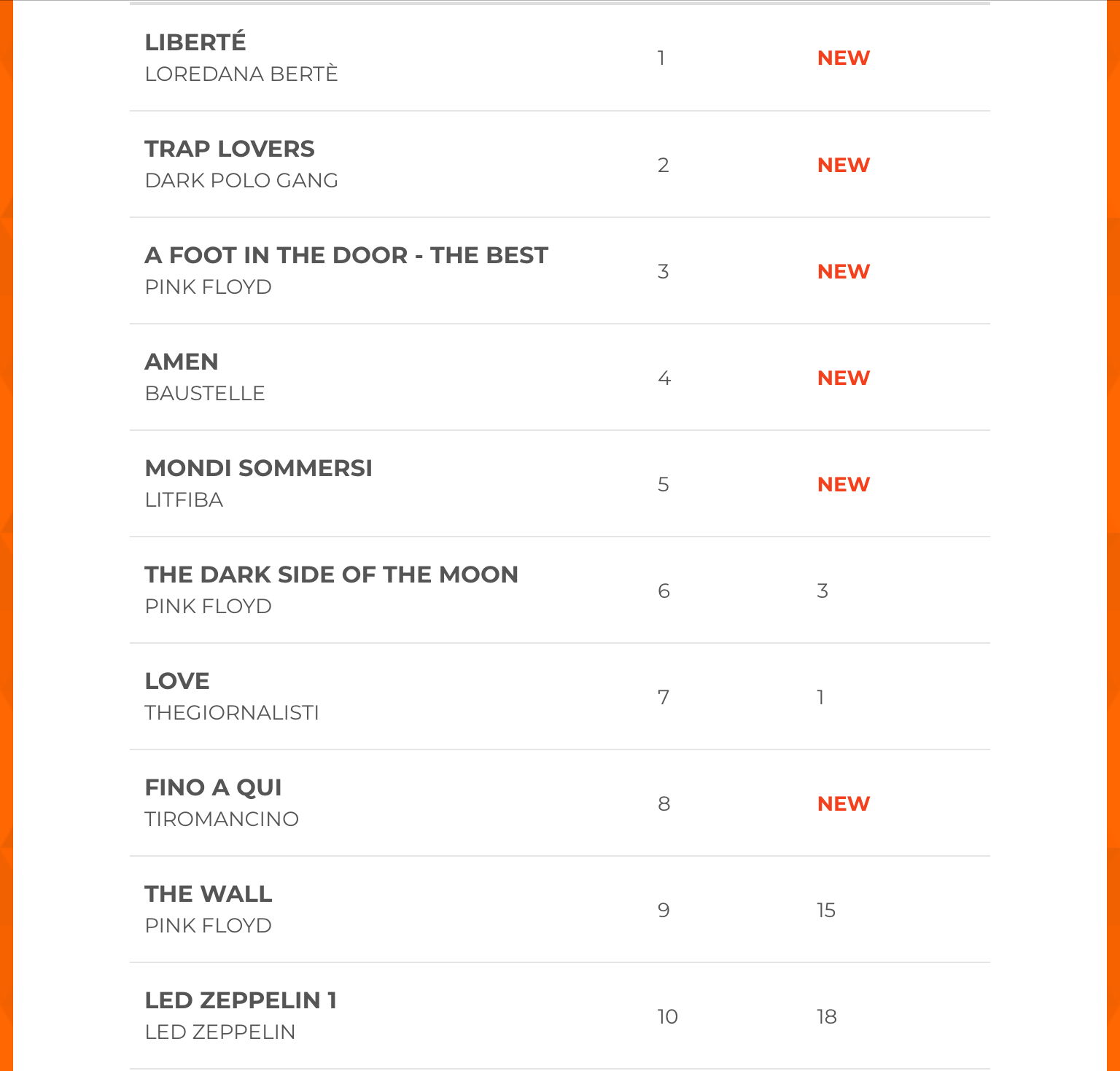Click previous position 15 for THE WALL

coord(826,910)
